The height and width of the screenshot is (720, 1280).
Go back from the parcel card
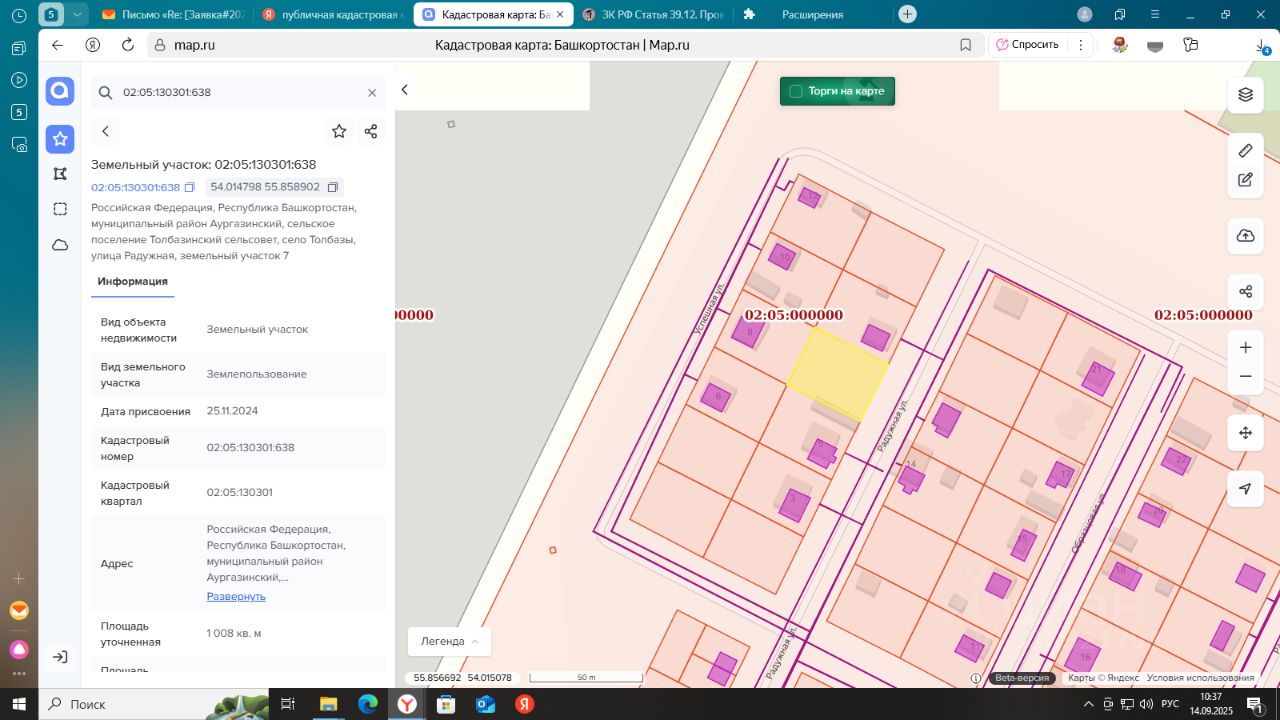click(x=105, y=131)
